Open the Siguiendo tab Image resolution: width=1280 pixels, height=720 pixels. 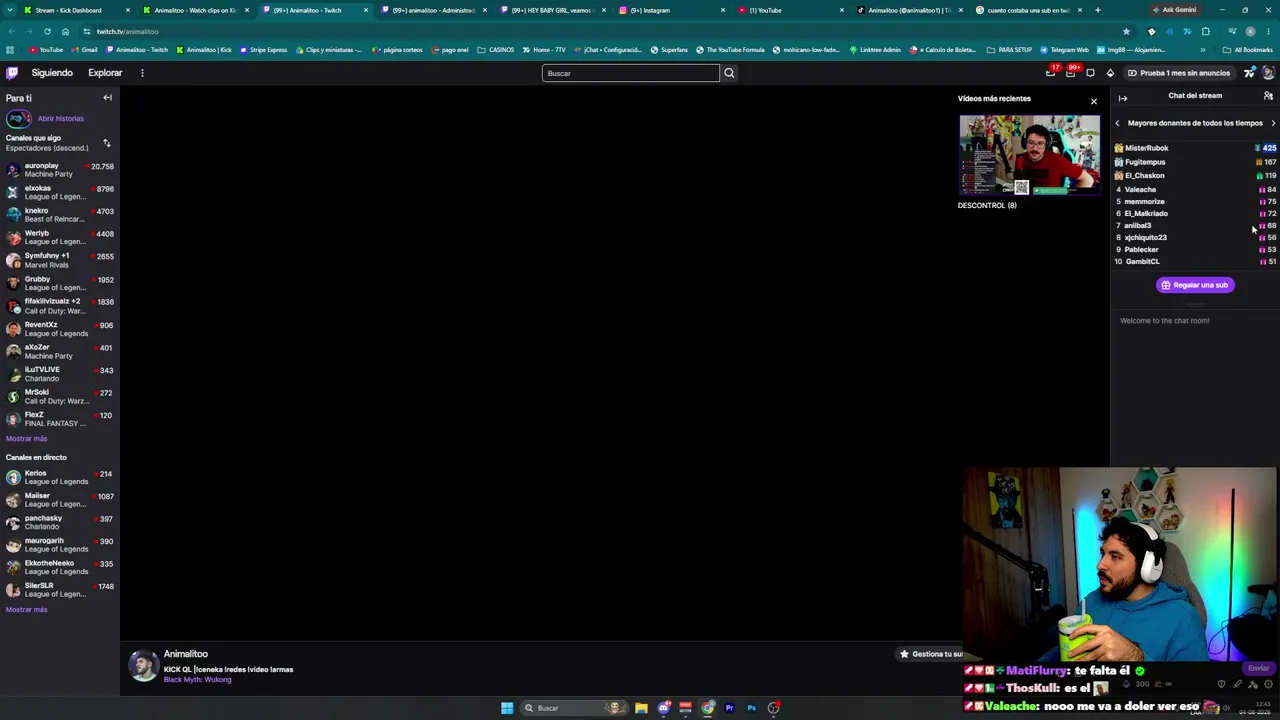(x=52, y=73)
